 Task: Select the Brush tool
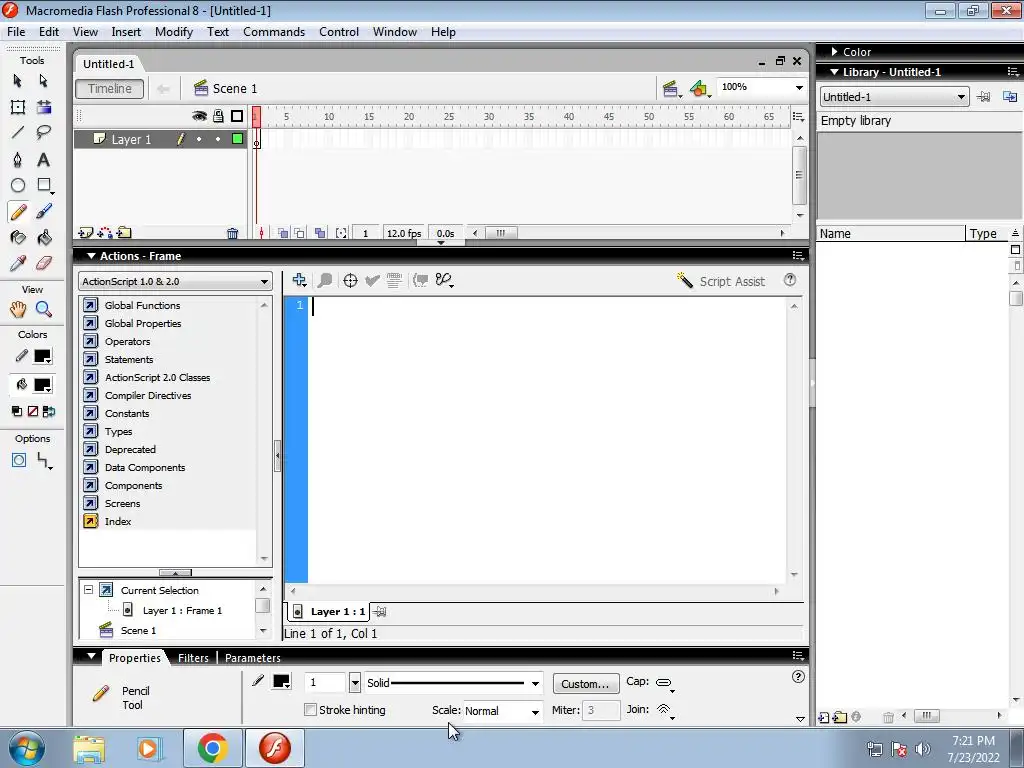pos(44,212)
